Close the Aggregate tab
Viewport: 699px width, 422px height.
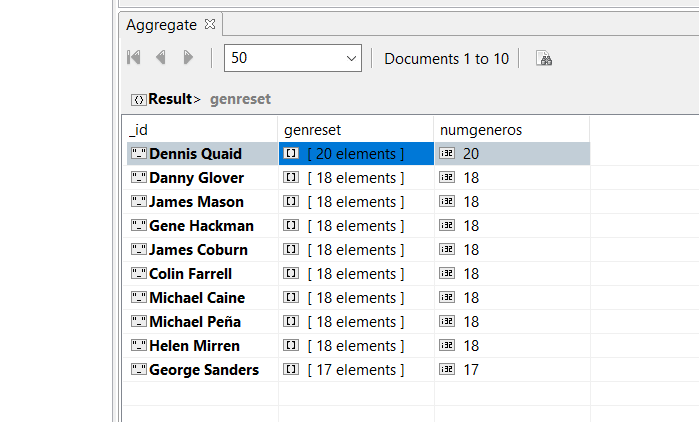(x=210, y=23)
